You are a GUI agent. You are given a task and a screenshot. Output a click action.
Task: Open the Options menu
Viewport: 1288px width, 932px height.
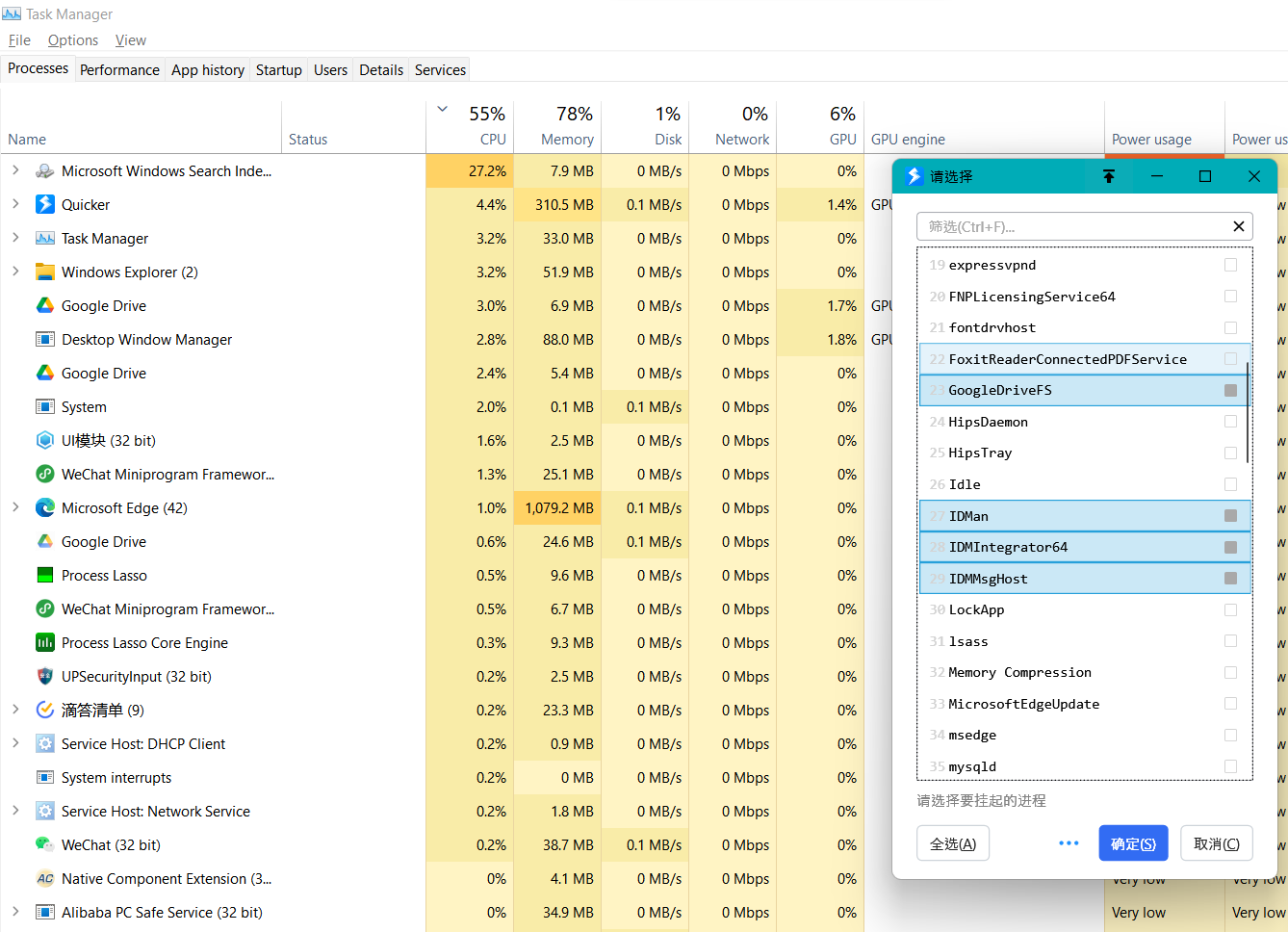click(73, 40)
